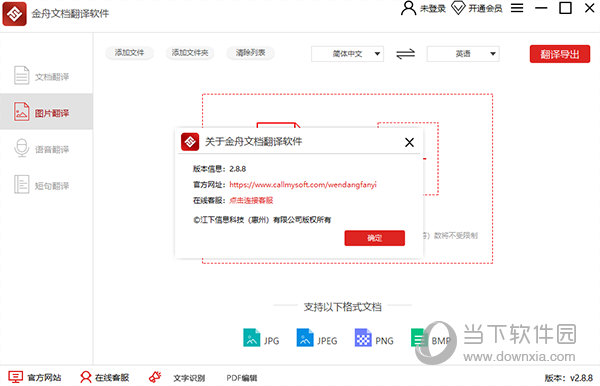This screenshot has width=600, height=386.
Task: Close the main application window
Action: (x=590, y=8)
